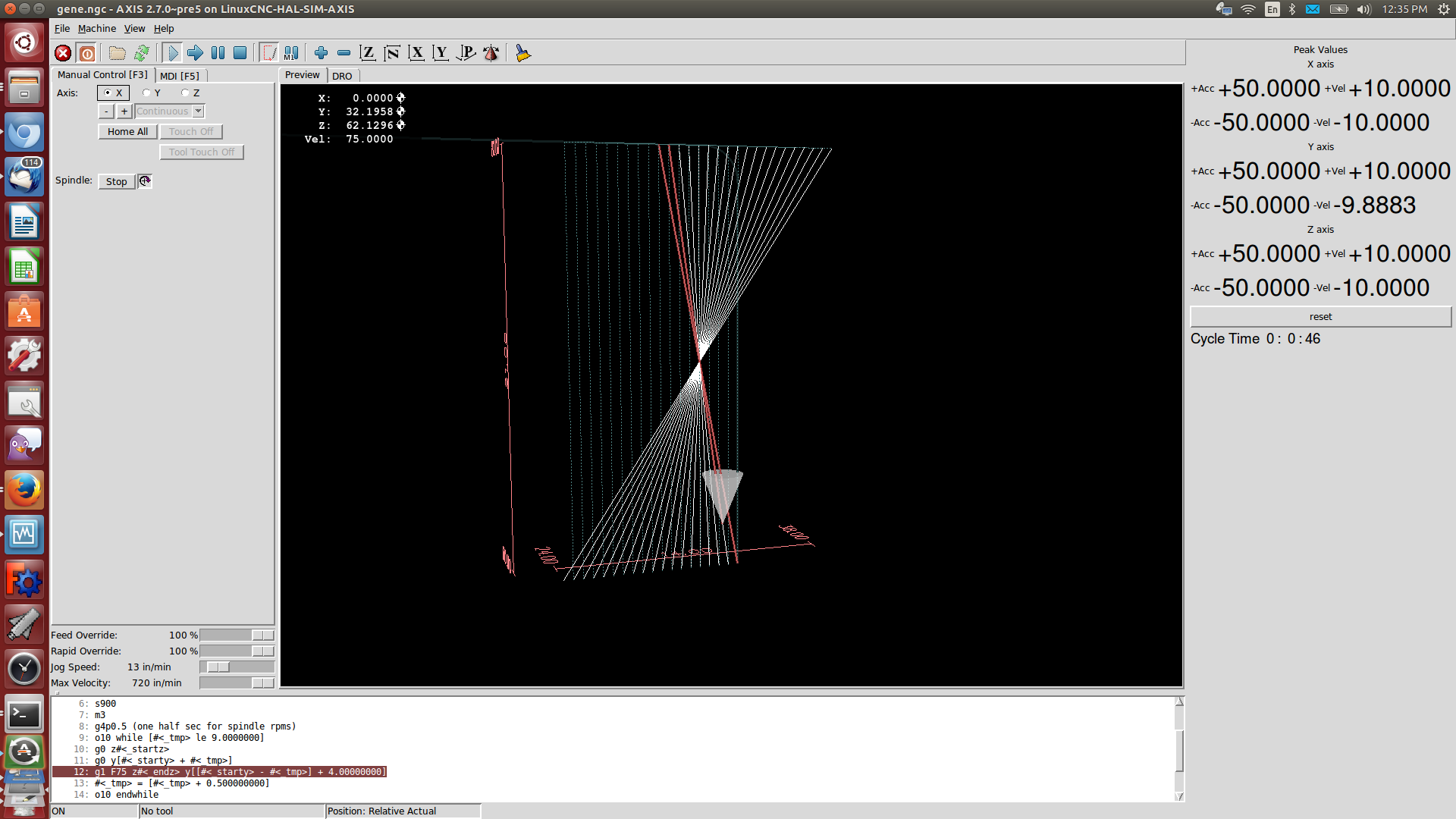The height and width of the screenshot is (819, 1456).
Task: Select the Preview tab
Action: point(303,75)
